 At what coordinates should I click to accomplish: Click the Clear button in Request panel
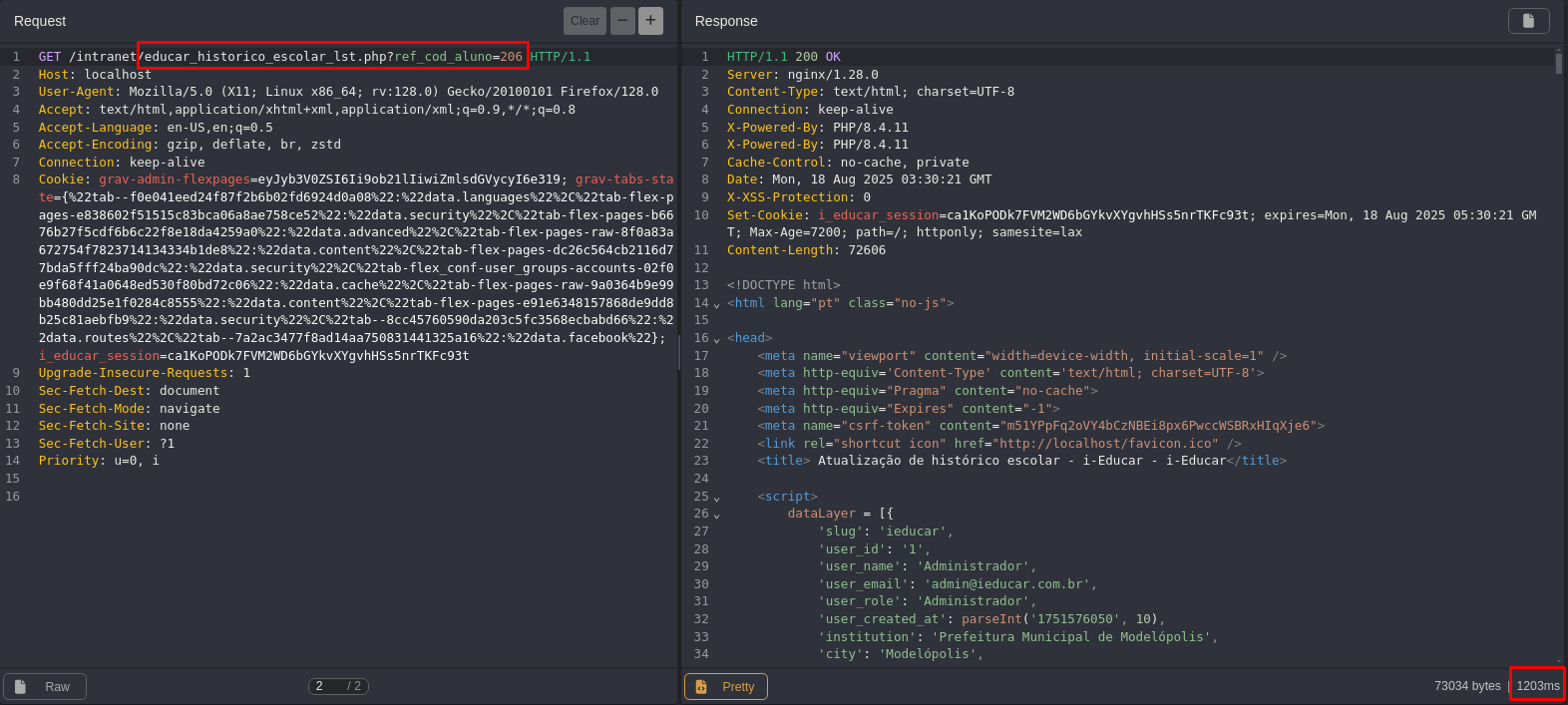[x=585, y=21]
